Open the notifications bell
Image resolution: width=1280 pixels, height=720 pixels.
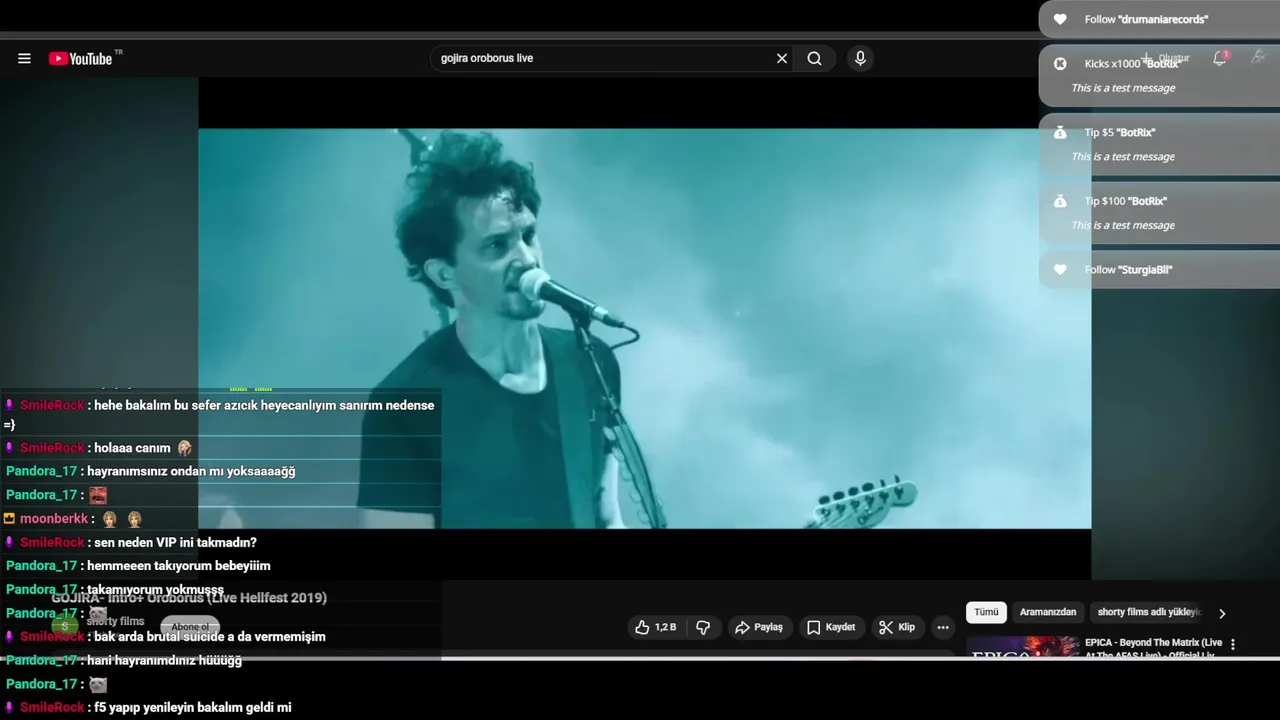click(x=1219, y=59)
